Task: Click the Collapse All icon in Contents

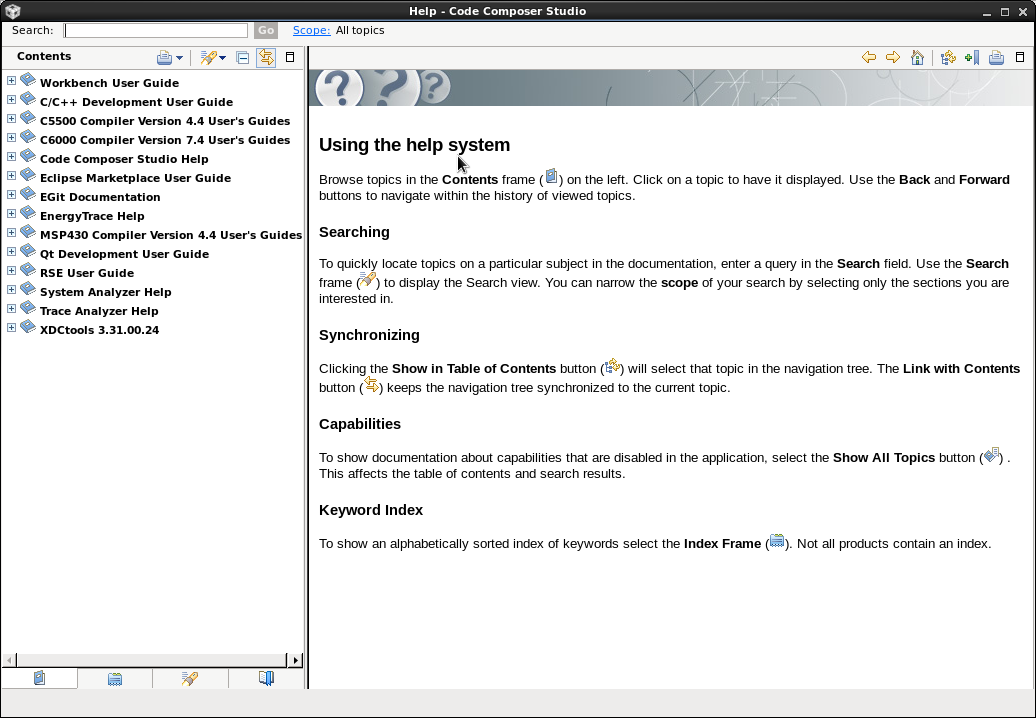Action: (x=242, y=58)
